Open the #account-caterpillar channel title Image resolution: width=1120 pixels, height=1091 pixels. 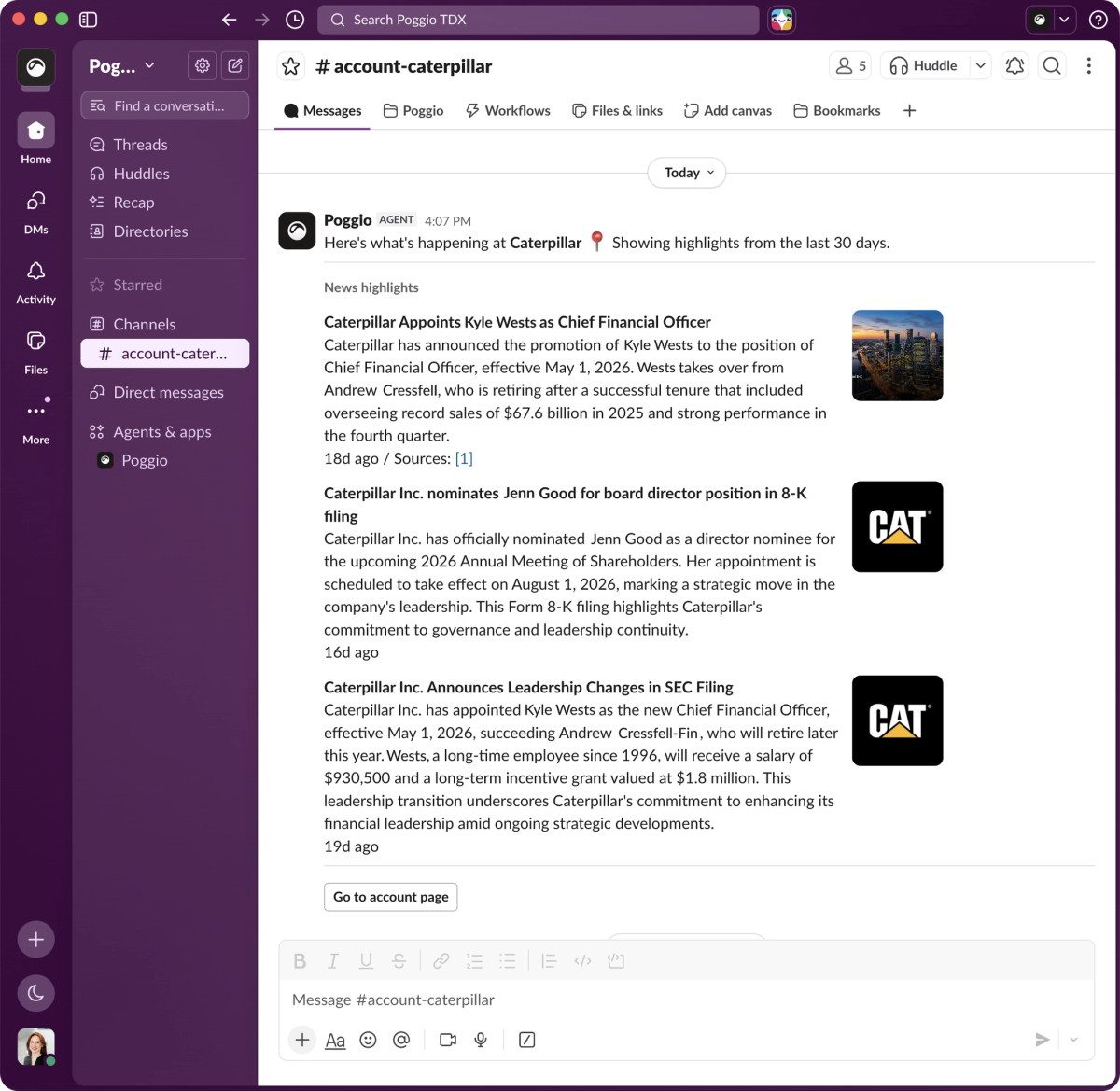pyautogui.click(x=404, y=66)
